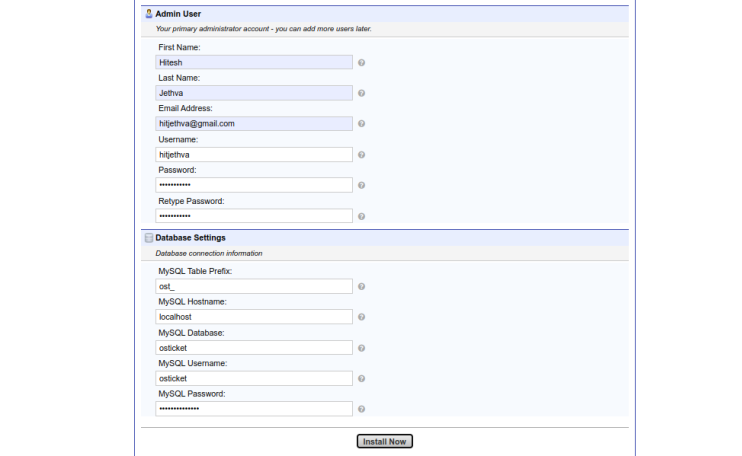Click the MySQL Password field

(x=254, y=409)
